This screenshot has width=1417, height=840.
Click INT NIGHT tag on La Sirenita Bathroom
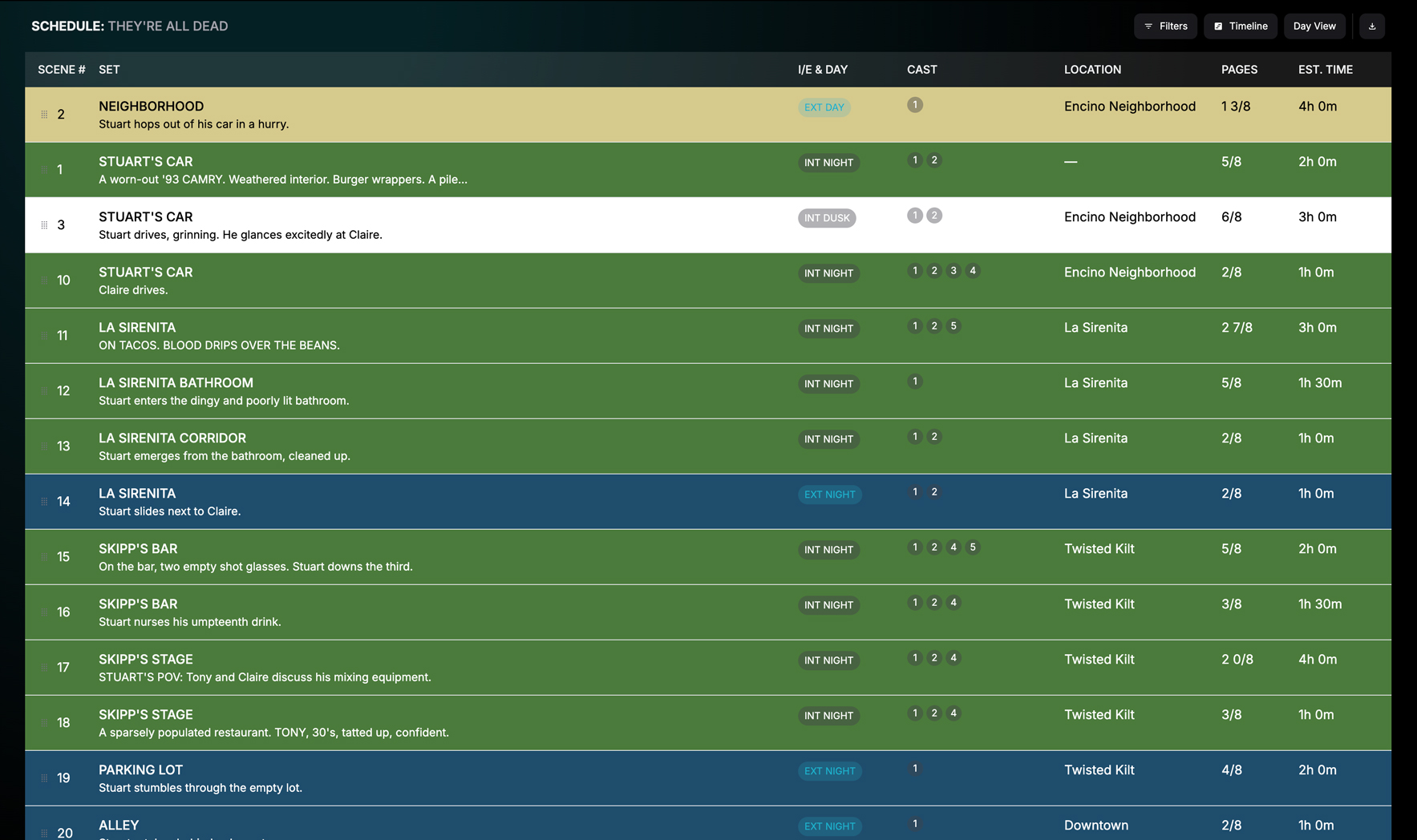tap(828, 384)
